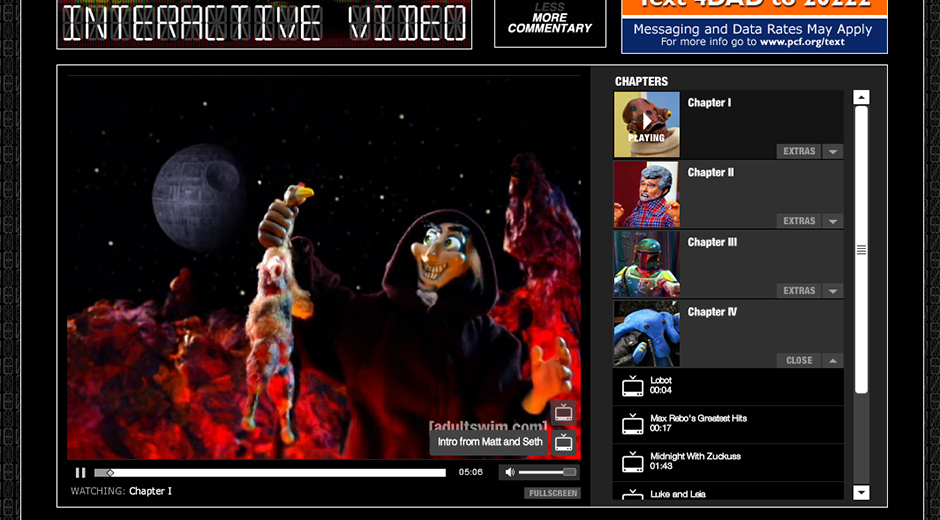The height and width of the screenshot is (520, 940).
Task: Expand Chapter II extras dropdown arrow
Action: [833, 221]
